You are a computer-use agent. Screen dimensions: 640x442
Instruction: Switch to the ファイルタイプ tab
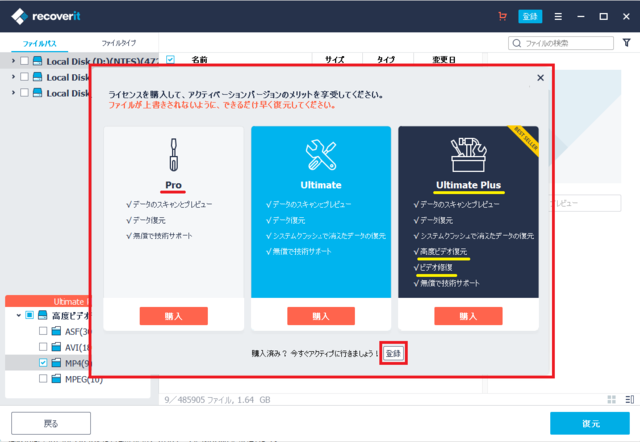coord(119,43)
